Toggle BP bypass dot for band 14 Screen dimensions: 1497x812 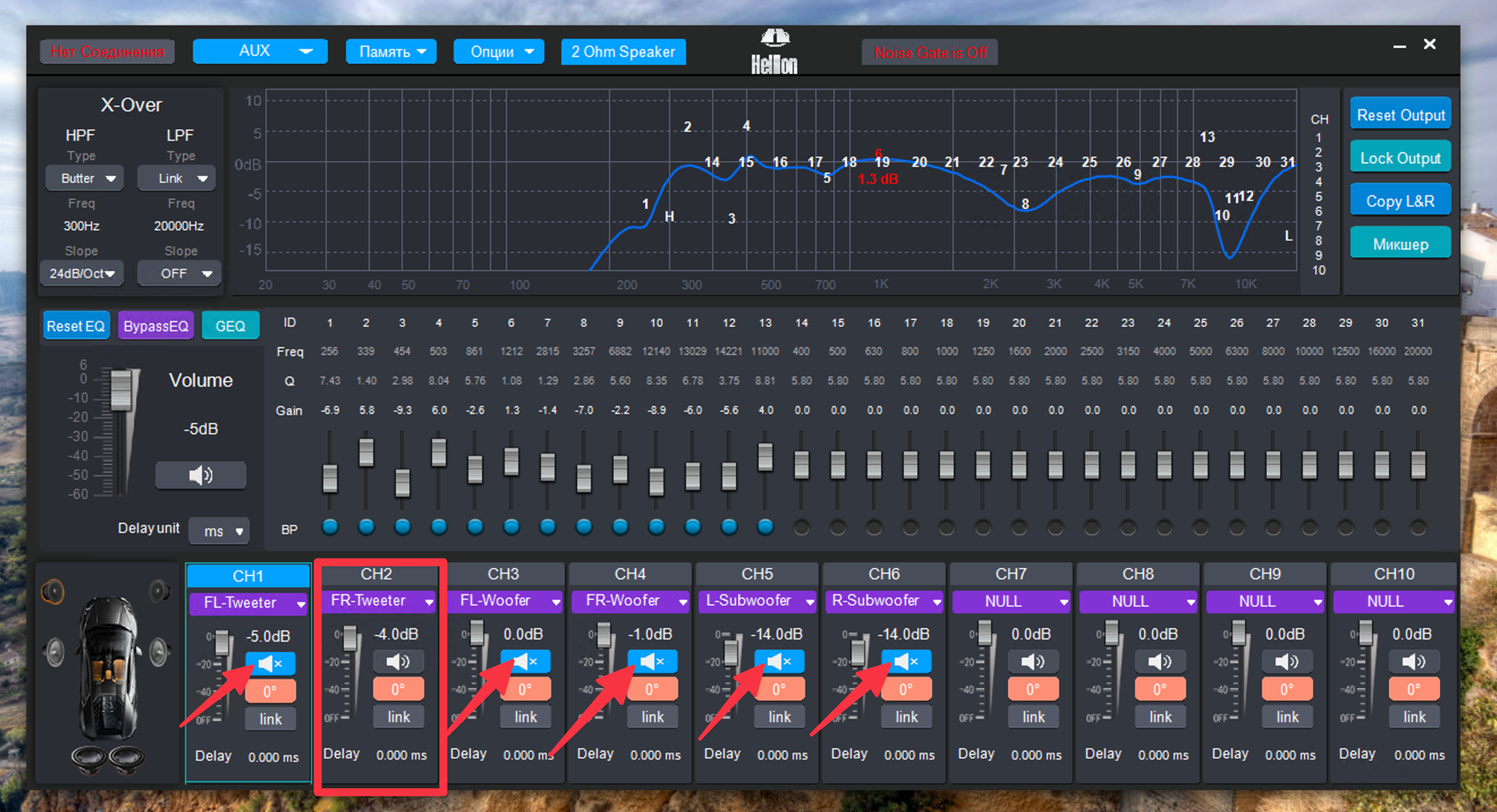[802, 528]
